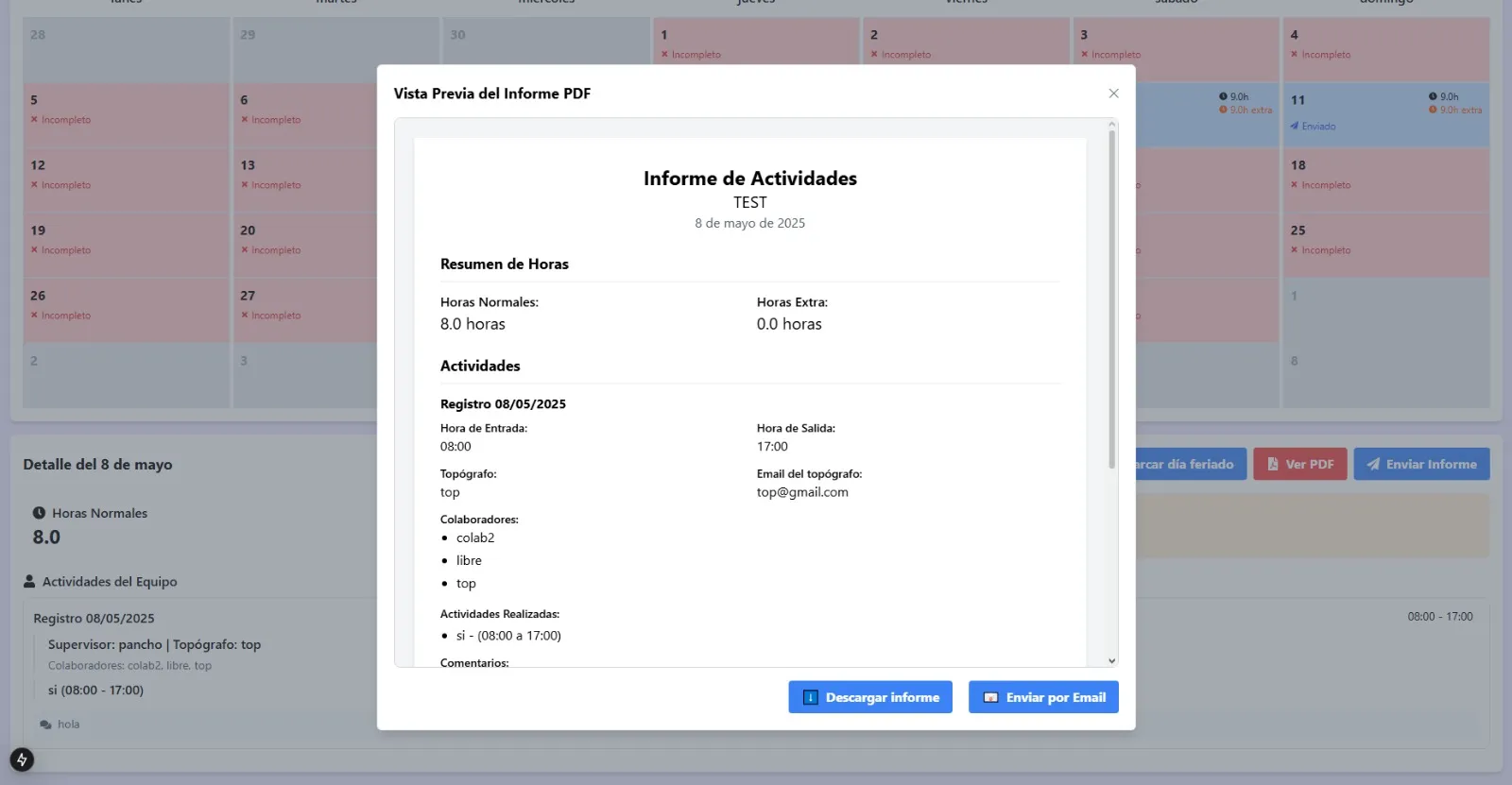Open the lightning bolt dev tools icon
The height and width of the screenshot is (785, 1512).
click(x=22, y=759)
